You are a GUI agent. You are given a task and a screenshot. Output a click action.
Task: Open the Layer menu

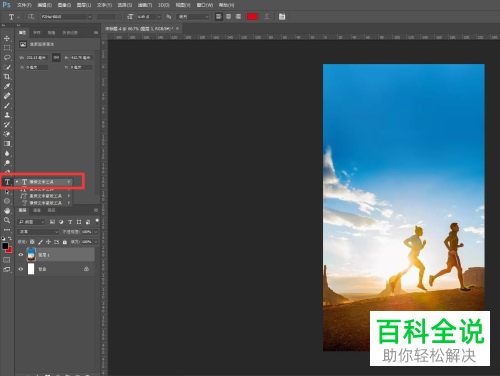pos(84,5)
